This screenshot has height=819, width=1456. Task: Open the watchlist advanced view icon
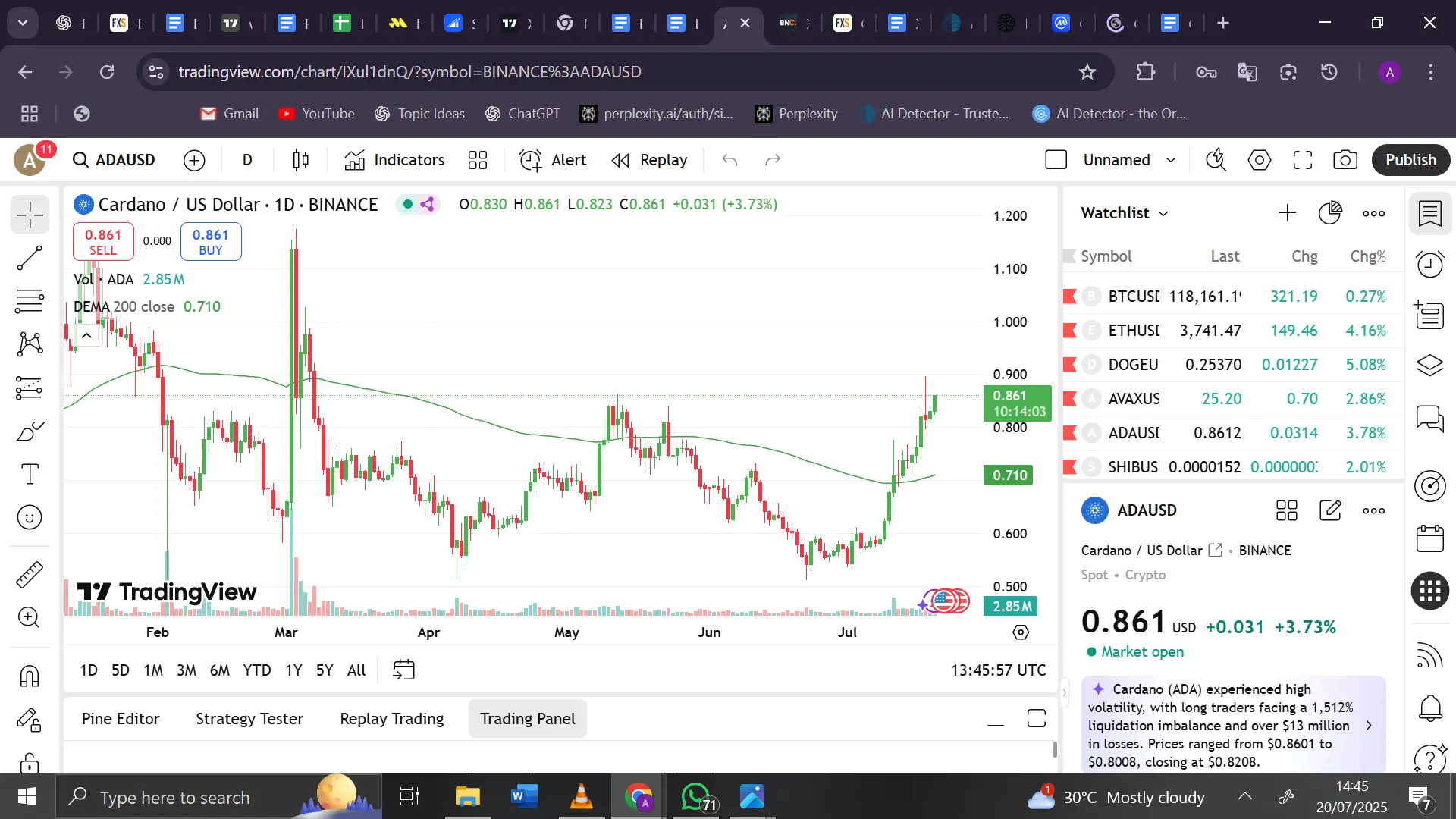1330,213
